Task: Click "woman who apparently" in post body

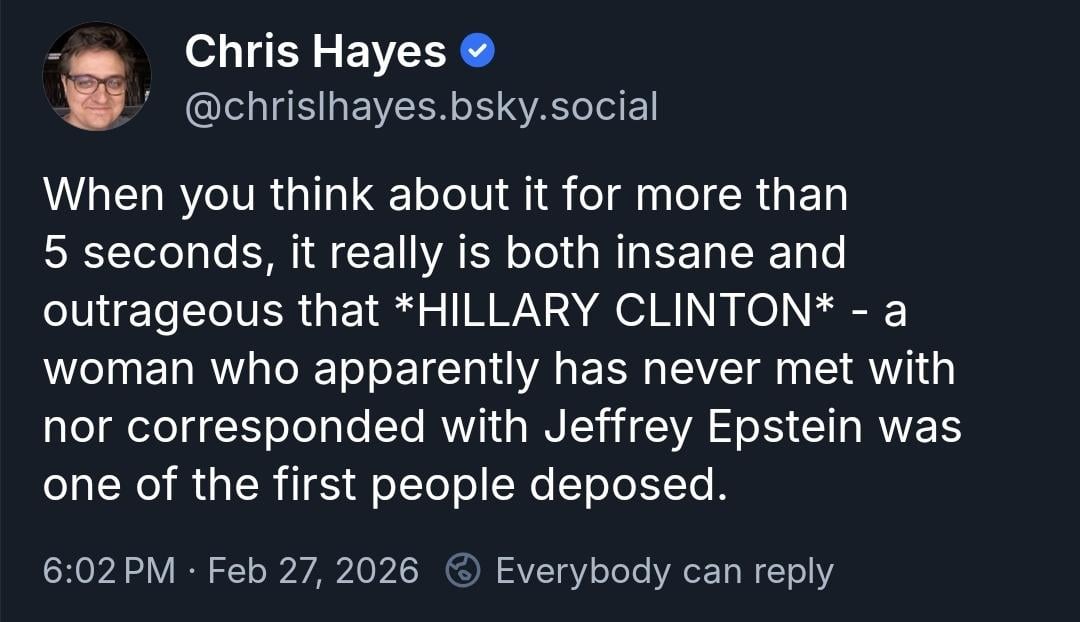Action: tap(290, 369)
